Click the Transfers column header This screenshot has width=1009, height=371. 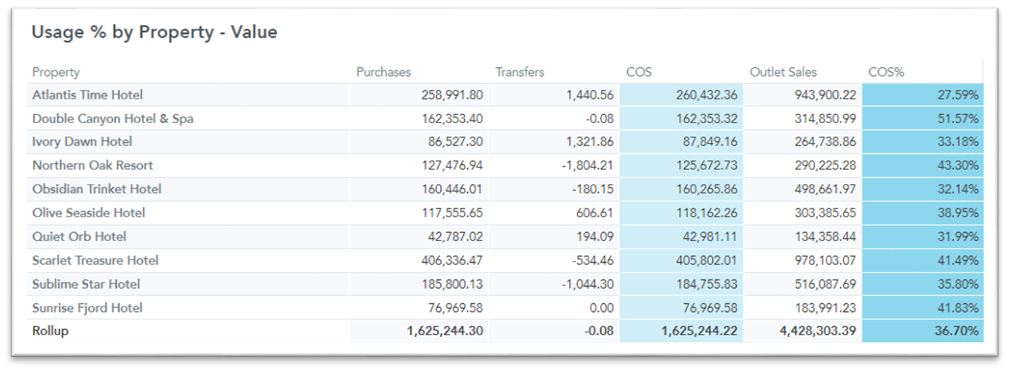[519, 73]
